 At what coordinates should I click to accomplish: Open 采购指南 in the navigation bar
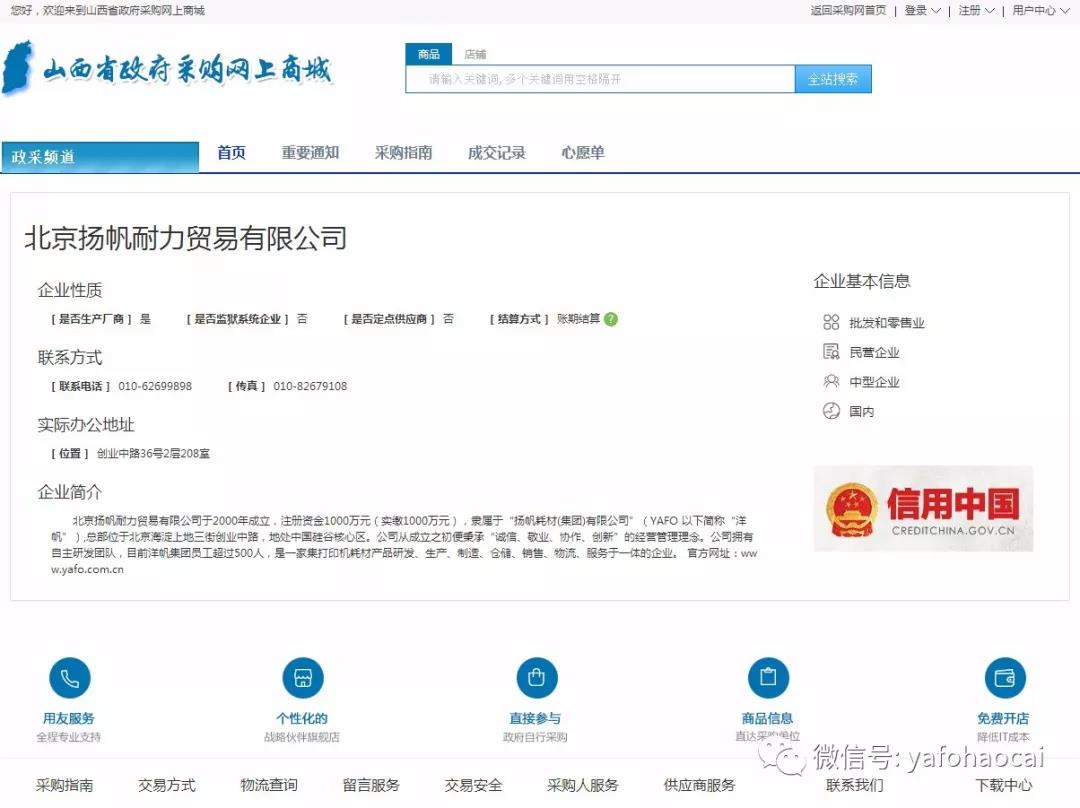pos(404,152)
